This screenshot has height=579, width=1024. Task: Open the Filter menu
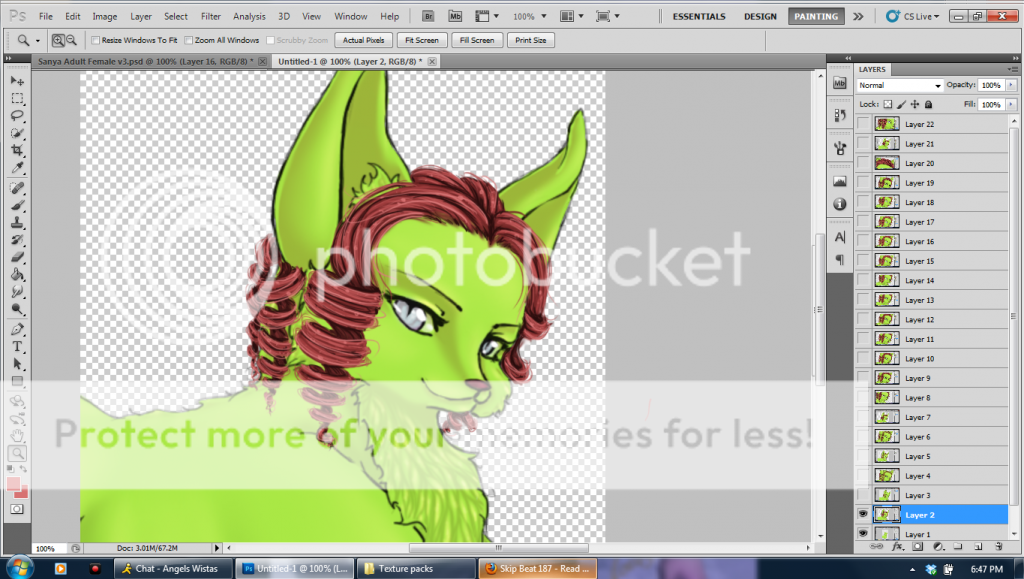(x=210, y=17)
